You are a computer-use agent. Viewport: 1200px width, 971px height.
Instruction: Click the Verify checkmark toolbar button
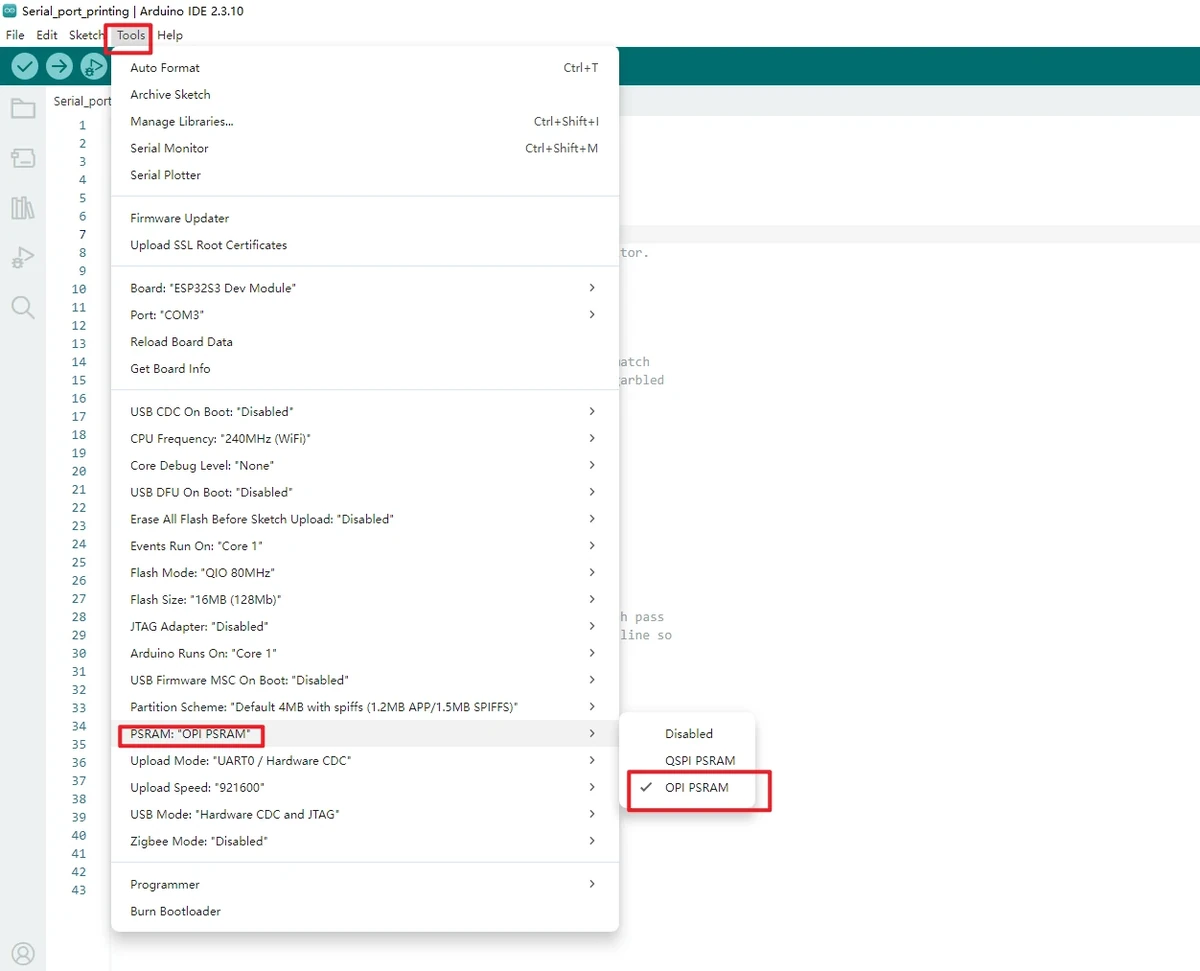[x=25, y=67]
